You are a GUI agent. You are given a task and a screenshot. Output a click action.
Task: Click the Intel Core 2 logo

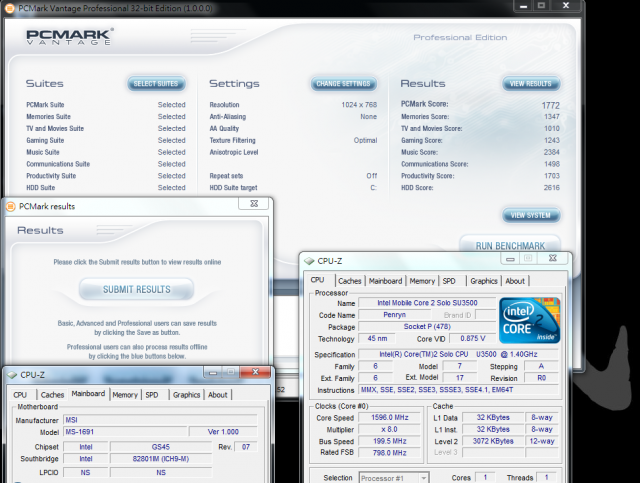(529, 321)
